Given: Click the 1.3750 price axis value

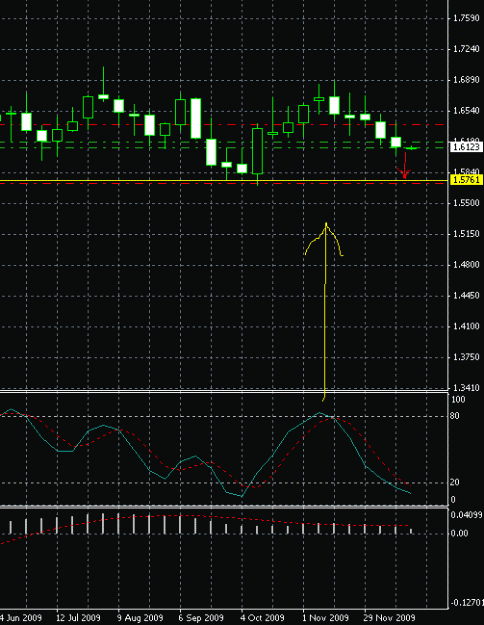Looking at the screenshot, I should point(466,357).
